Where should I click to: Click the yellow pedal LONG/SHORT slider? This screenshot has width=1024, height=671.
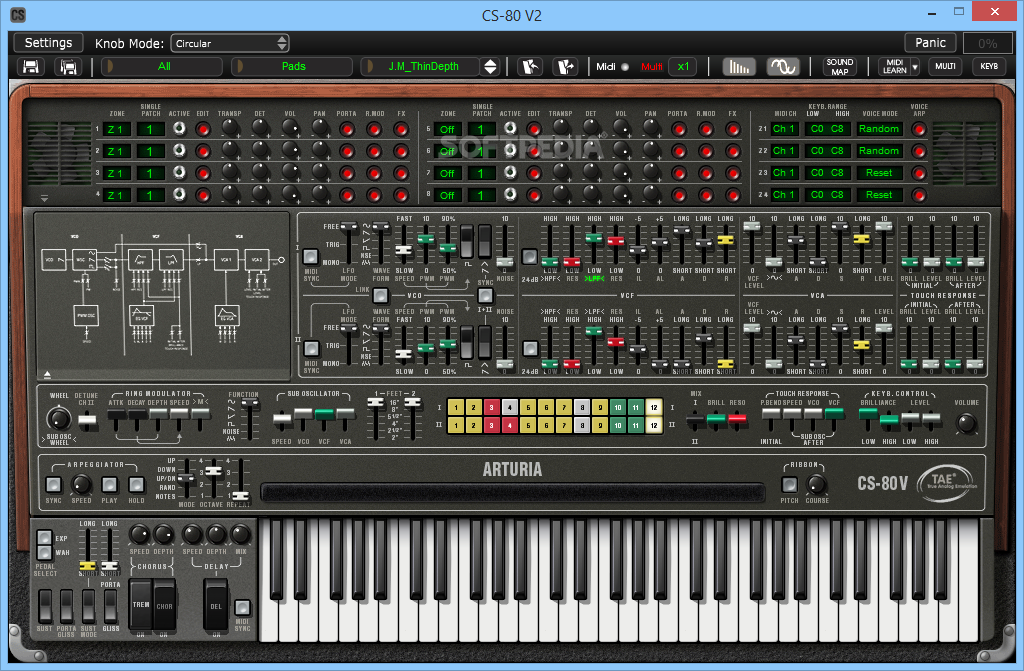pos(87,565)
